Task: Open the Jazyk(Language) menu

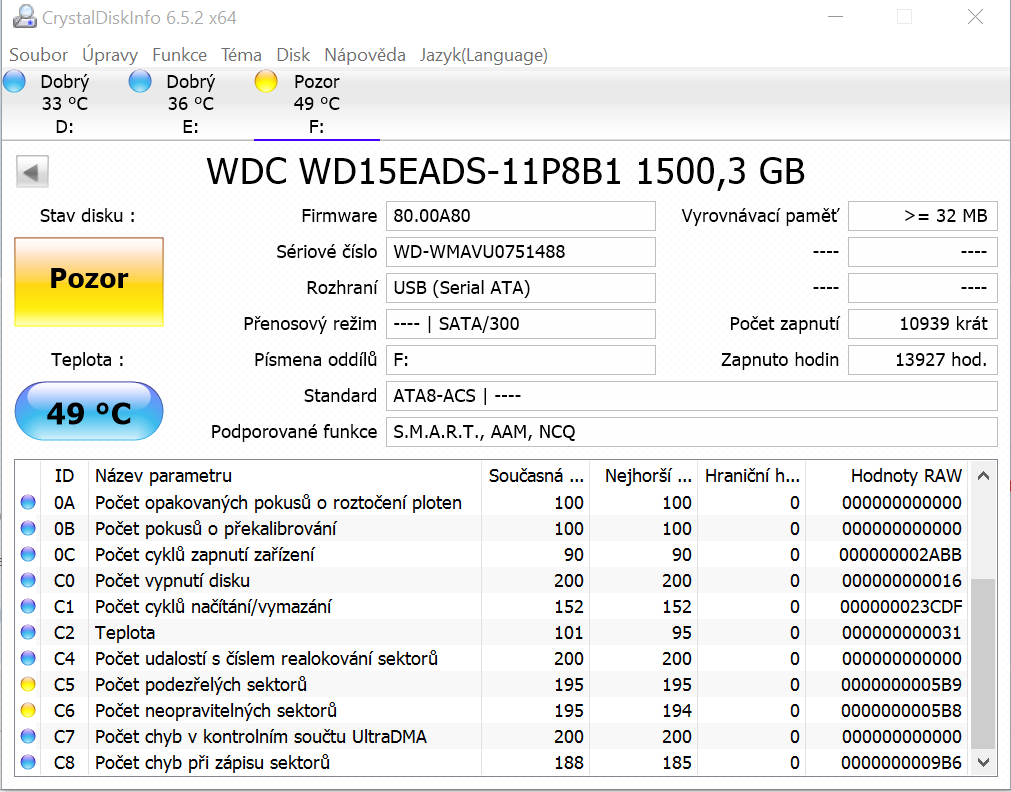Action: (x=484, y=55)
